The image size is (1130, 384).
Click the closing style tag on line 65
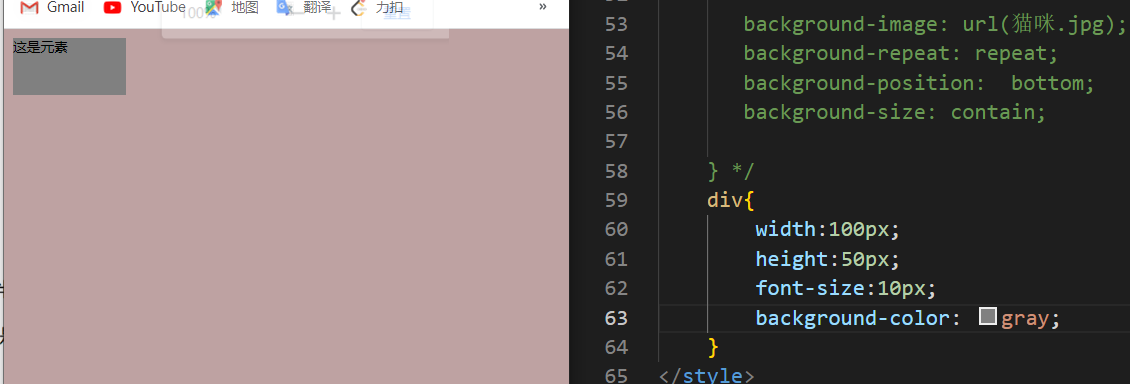click(706, 376)
